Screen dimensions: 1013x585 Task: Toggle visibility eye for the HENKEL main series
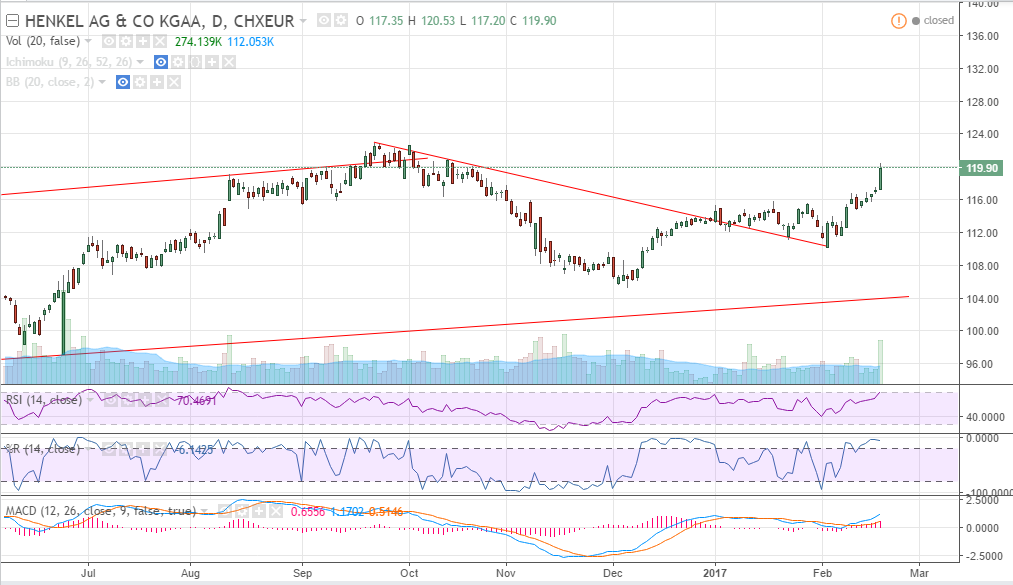pos(324,21)
